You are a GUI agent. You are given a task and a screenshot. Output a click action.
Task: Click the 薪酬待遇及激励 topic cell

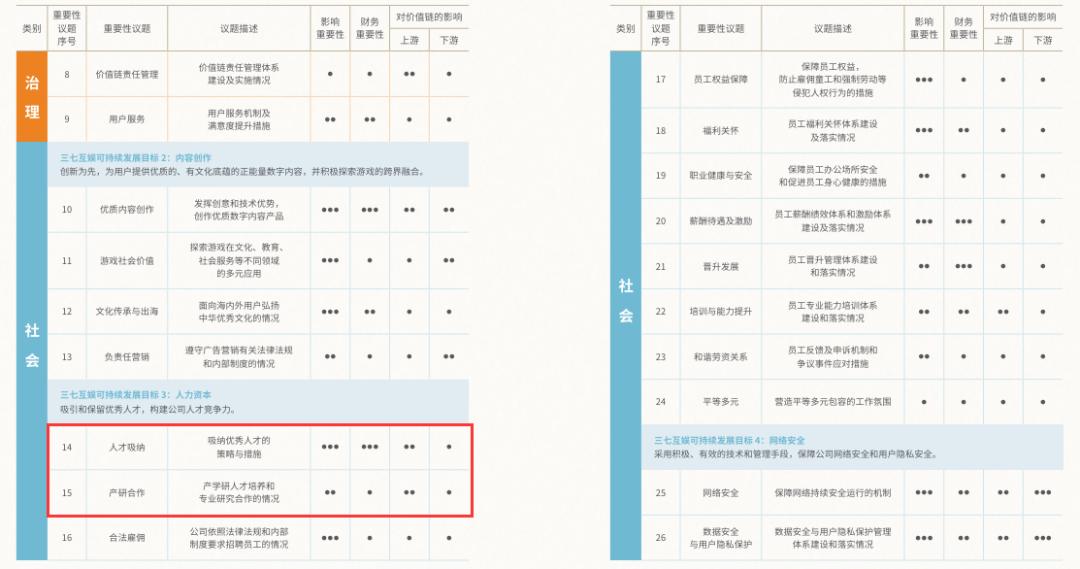coord(720,221)
